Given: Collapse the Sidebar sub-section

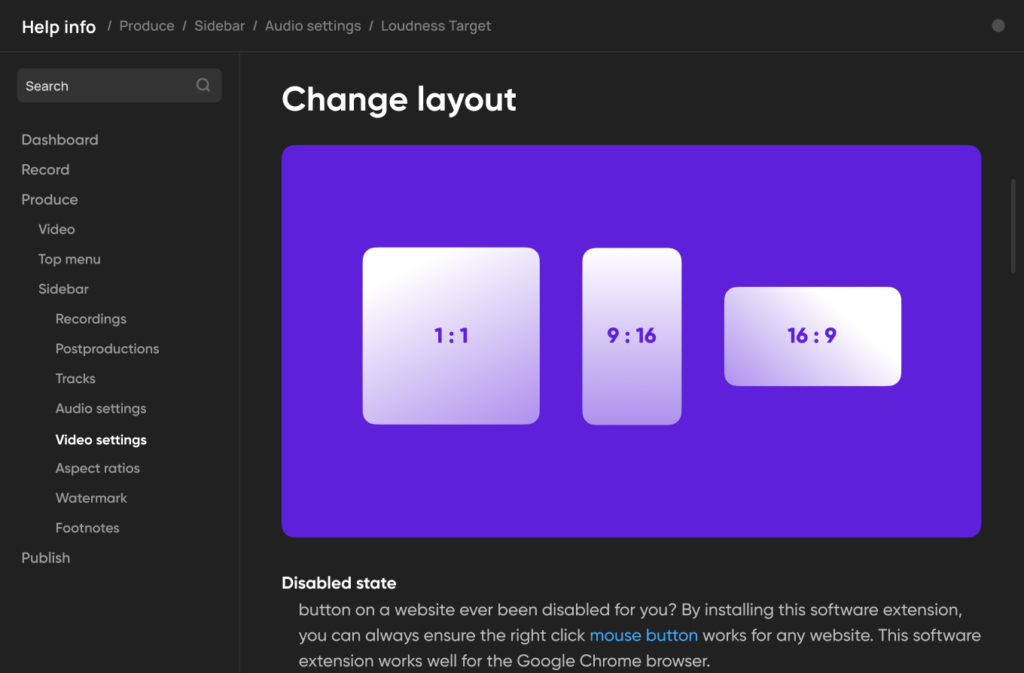Looking at the screenshot, I should tap(63, 289).
